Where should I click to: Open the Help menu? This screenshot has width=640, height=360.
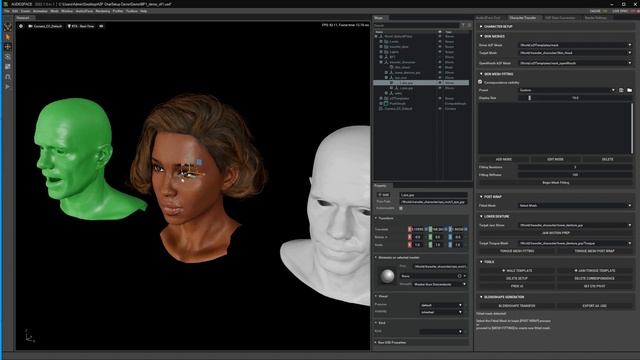(144, 11)
